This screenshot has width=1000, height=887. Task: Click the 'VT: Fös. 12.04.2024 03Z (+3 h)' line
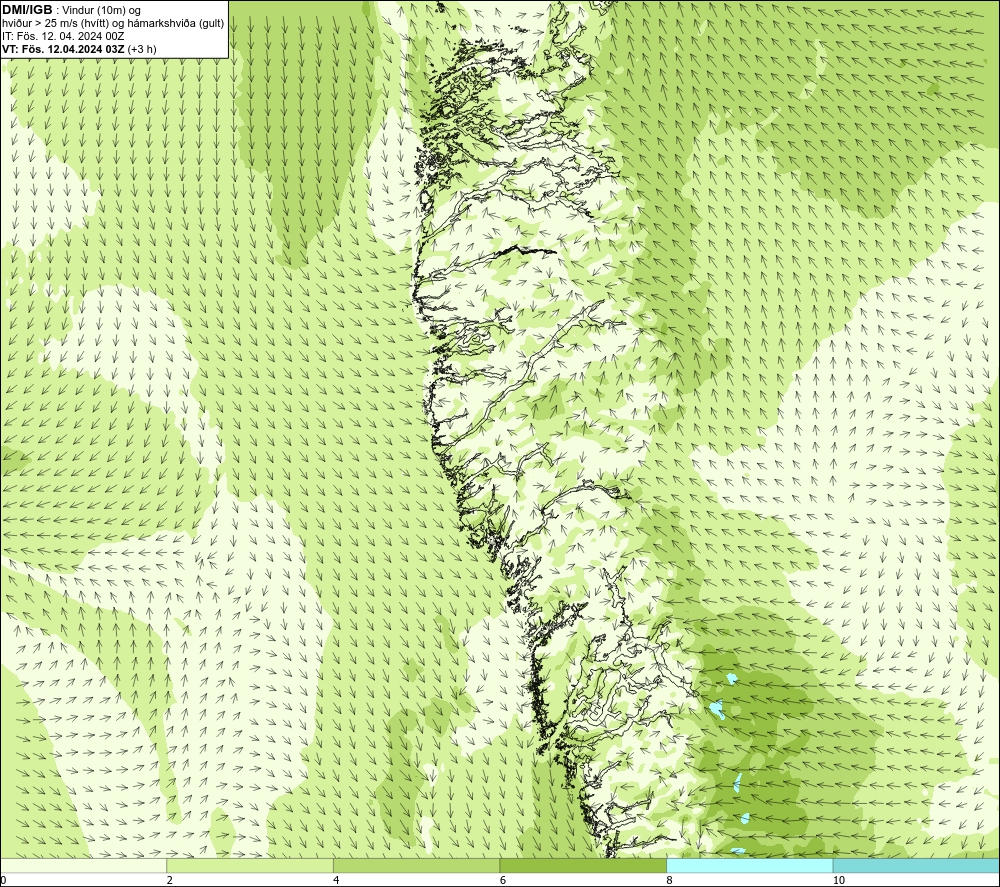(x=79, y=49)
